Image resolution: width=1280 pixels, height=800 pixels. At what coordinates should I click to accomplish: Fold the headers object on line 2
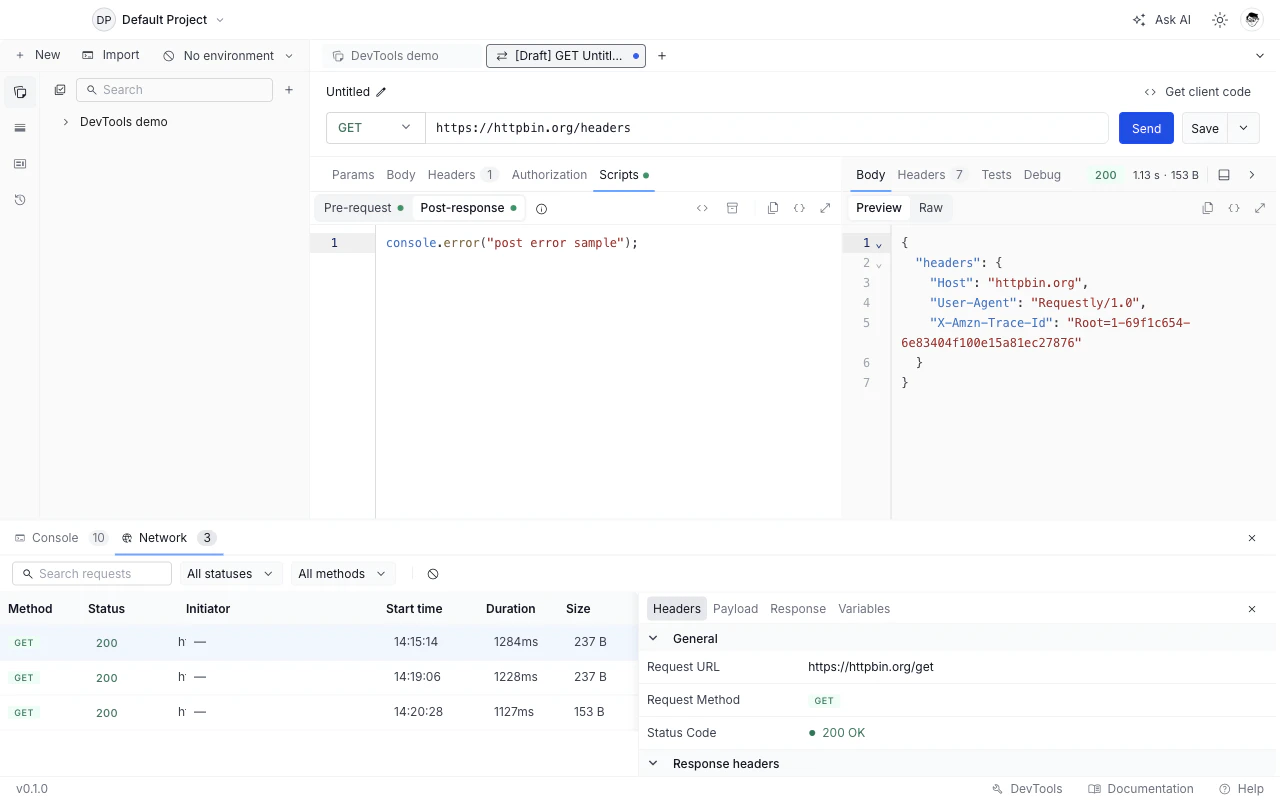click(879, 264)
